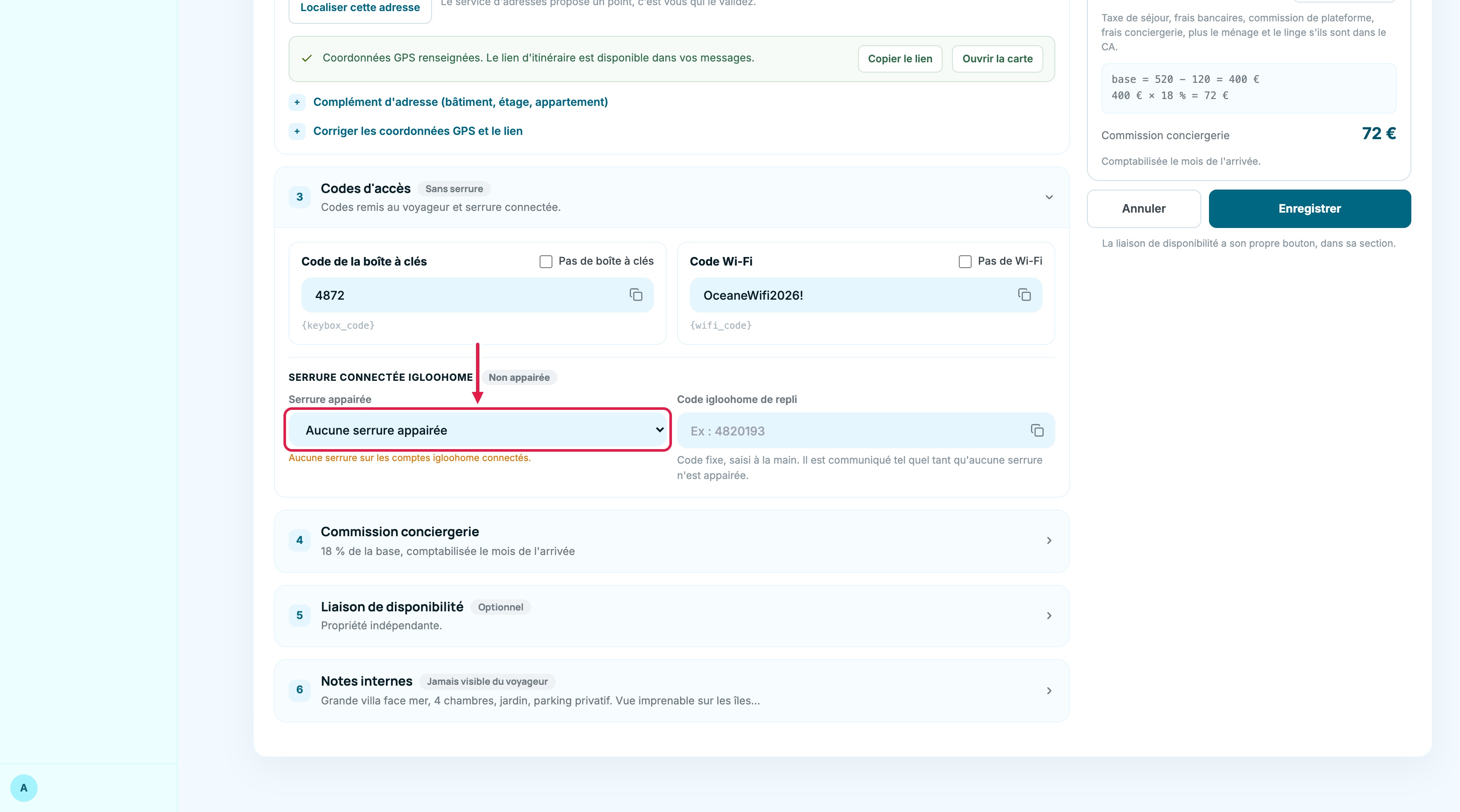Image resolution: width=1460 pixels, height=812 pixels.
Task: Click the step number 4 badge
Action: pos(300,540)
